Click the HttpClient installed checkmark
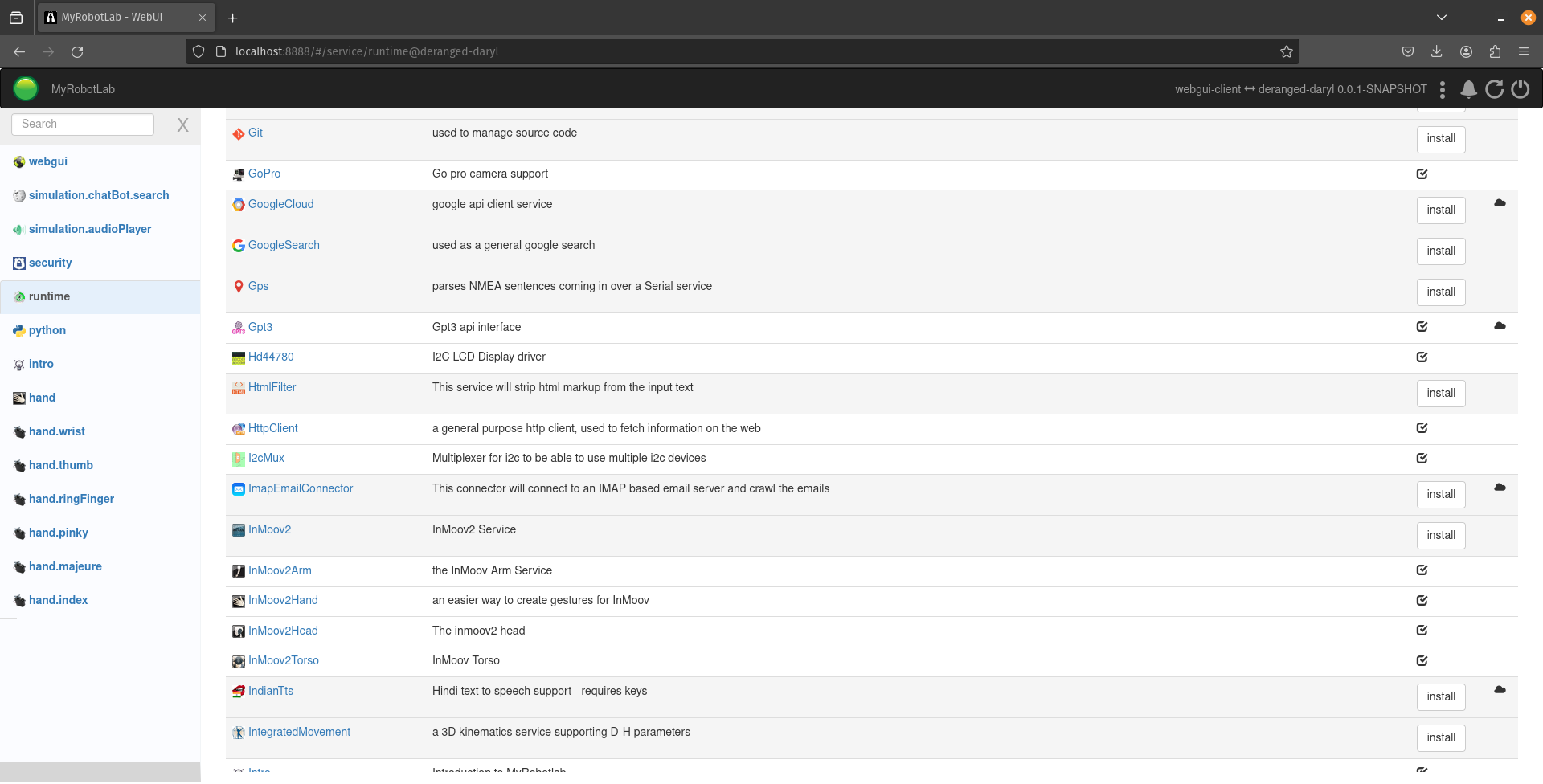The height and width of the screenshot is (784, 1543). pos(1422,428)
